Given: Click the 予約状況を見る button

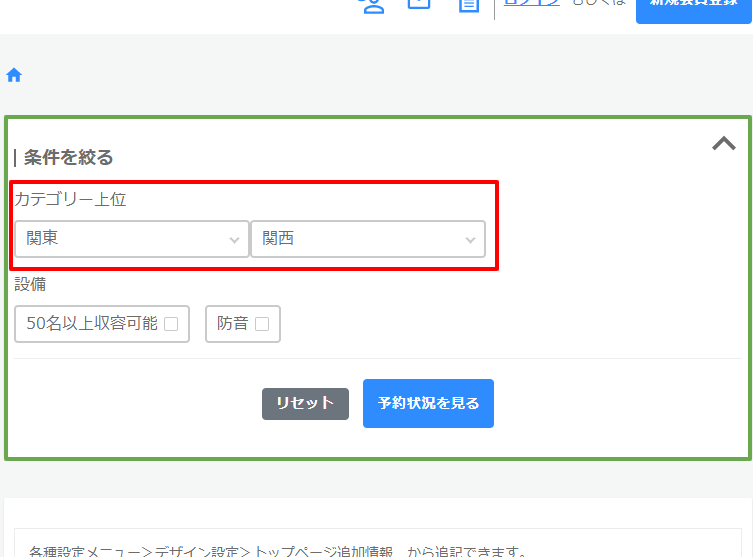Looking at the screenshot, I should 428,403.
